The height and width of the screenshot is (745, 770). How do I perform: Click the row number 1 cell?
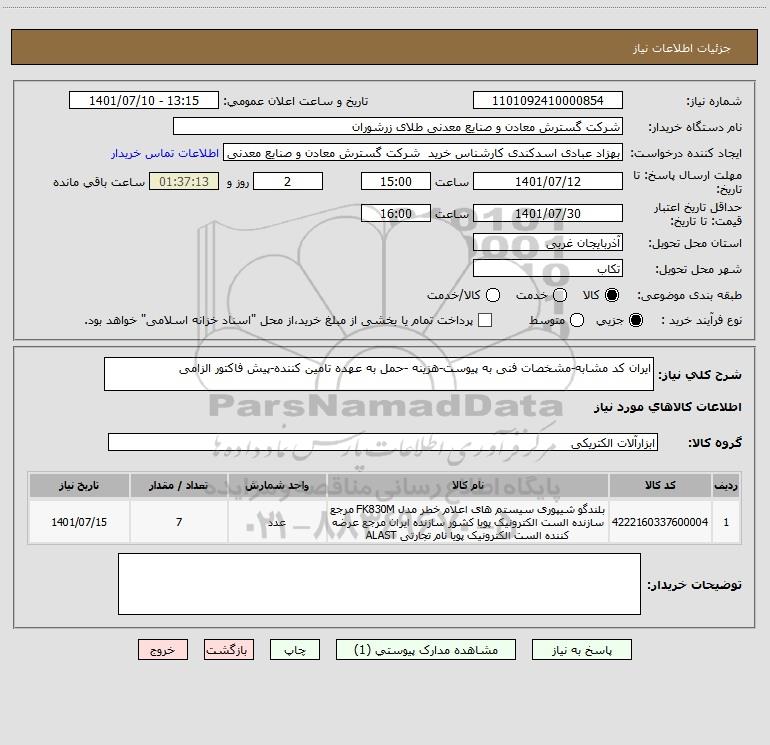point(726,522)
